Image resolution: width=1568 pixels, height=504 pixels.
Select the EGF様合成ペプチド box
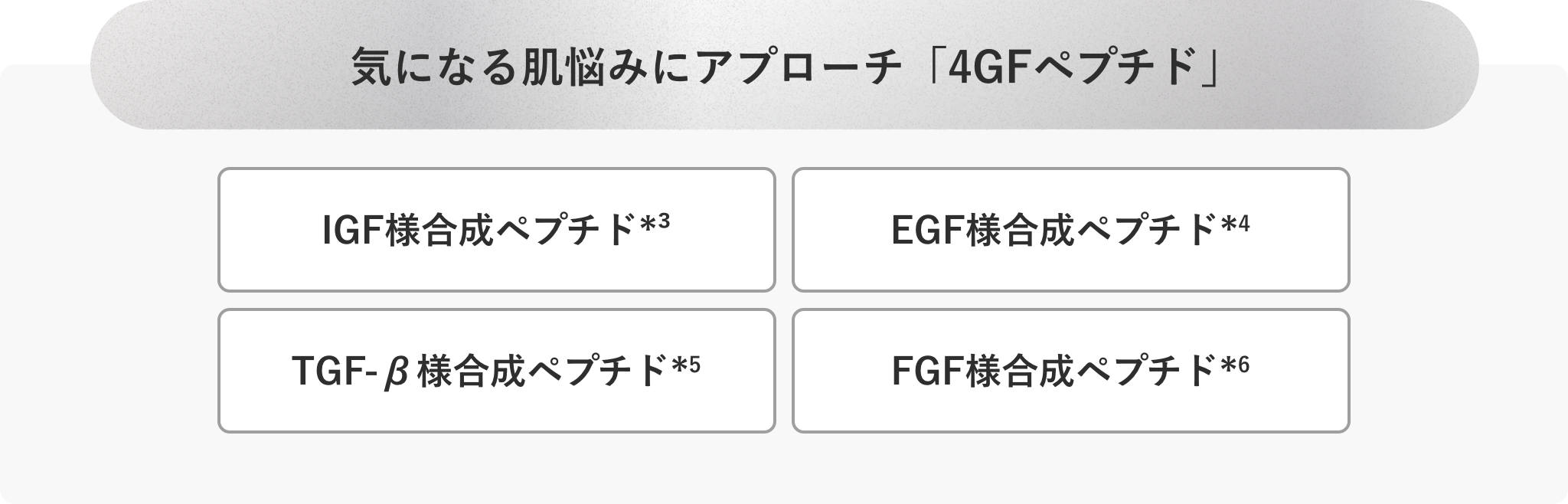pyautogui.click(x=1070, y=230)
